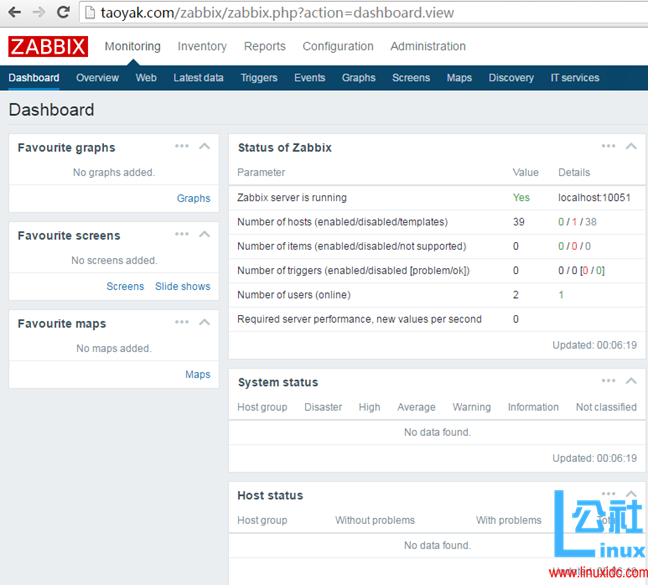Click the 'Disaster' column header in System status
648x585 pixels.
[x=323, y=407]
